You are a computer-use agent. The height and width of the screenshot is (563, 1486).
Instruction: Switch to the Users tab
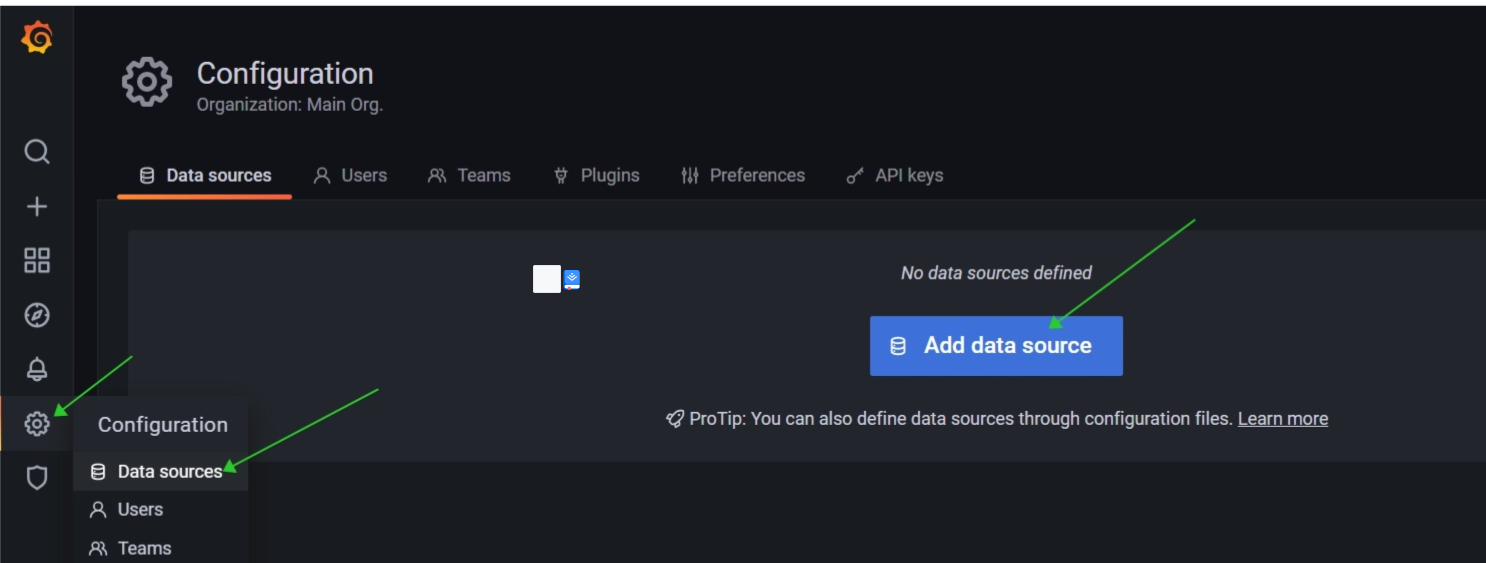350,176
